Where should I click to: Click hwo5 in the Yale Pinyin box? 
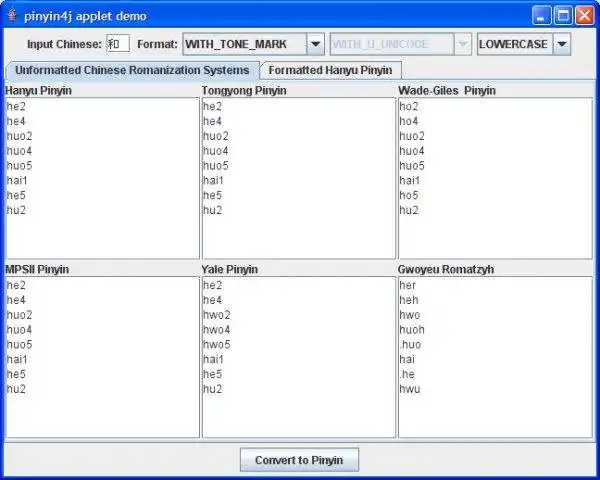tap(217, 344)
